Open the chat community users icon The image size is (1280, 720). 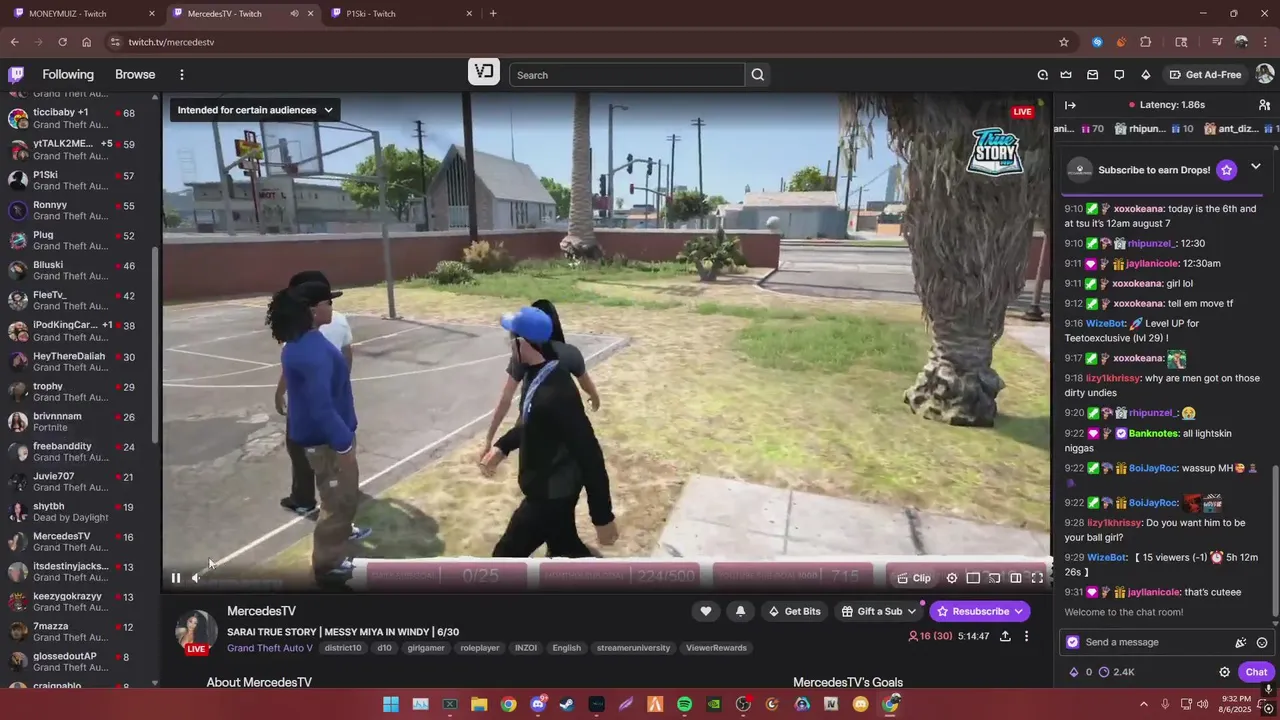point(1265,105)
